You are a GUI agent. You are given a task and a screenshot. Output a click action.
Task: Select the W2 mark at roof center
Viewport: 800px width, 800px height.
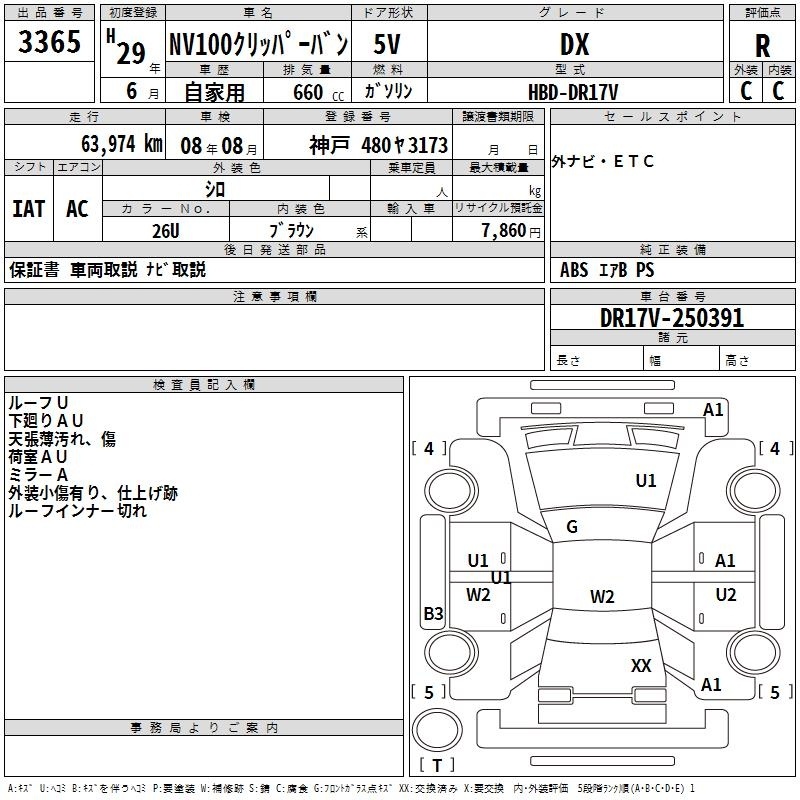[x=601, y=597]
